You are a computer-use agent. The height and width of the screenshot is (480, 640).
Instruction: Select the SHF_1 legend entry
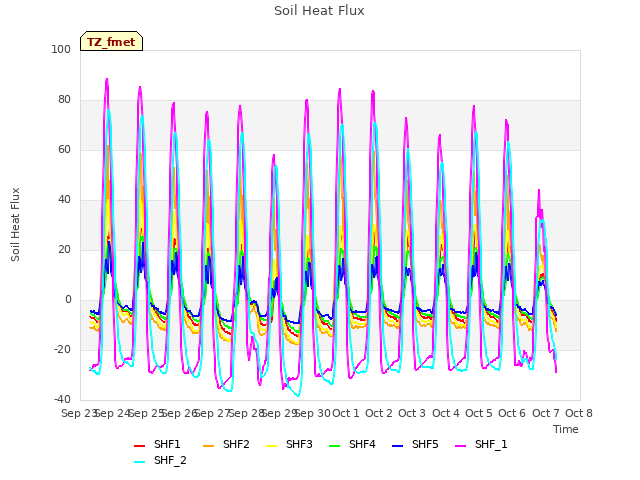[481, 444]
